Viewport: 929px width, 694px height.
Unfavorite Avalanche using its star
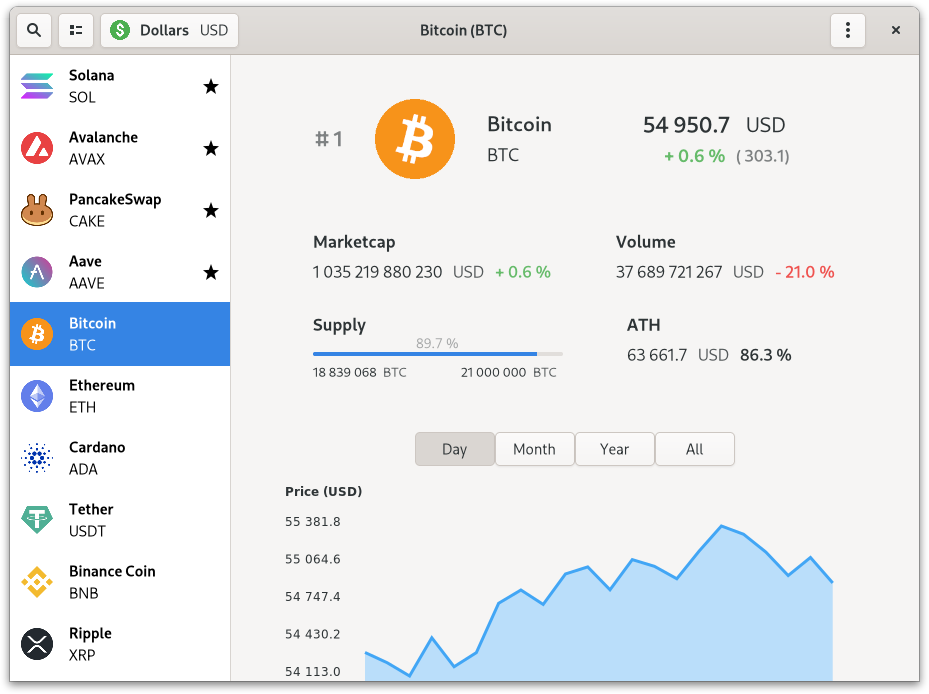211,148
